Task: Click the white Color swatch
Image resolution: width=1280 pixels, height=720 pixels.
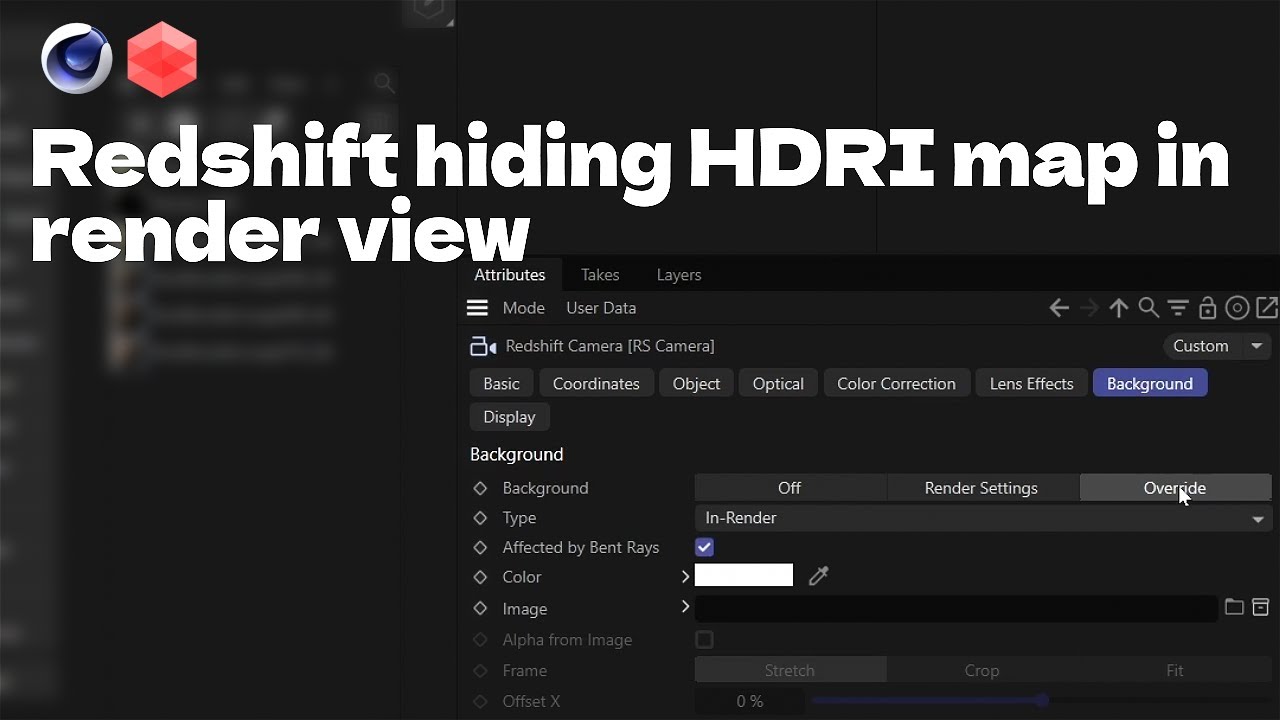Action: coord(744,575)
